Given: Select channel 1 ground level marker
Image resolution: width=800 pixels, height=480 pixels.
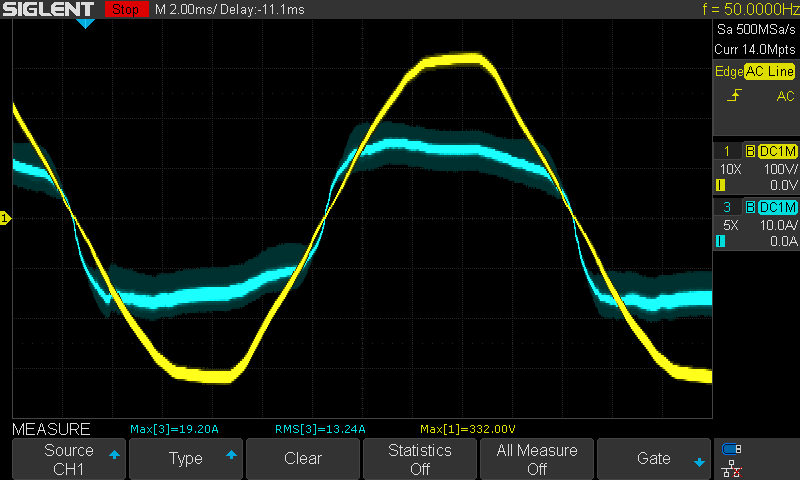Looking at the screenshot, I should pos(5,218).
